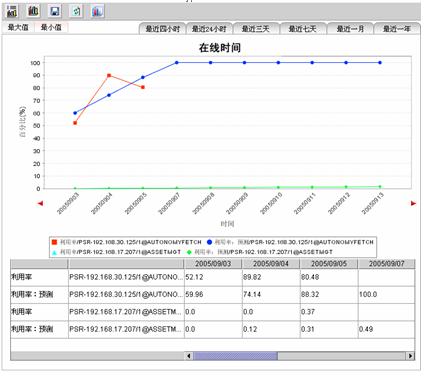Click the 2005/09/04 column header
This screenshot has width=424, height=378.
tap(271, 264)
